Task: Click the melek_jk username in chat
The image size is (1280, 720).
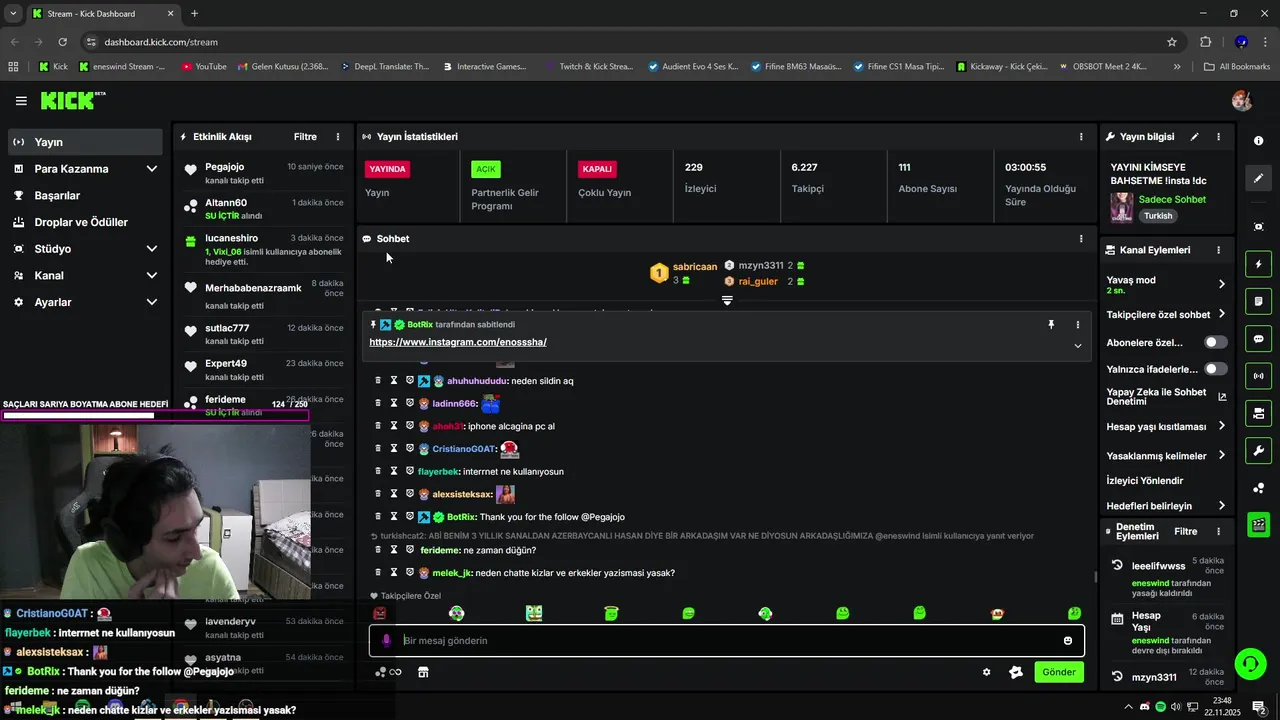Action: pyautogui.click(x=452, y=573)
